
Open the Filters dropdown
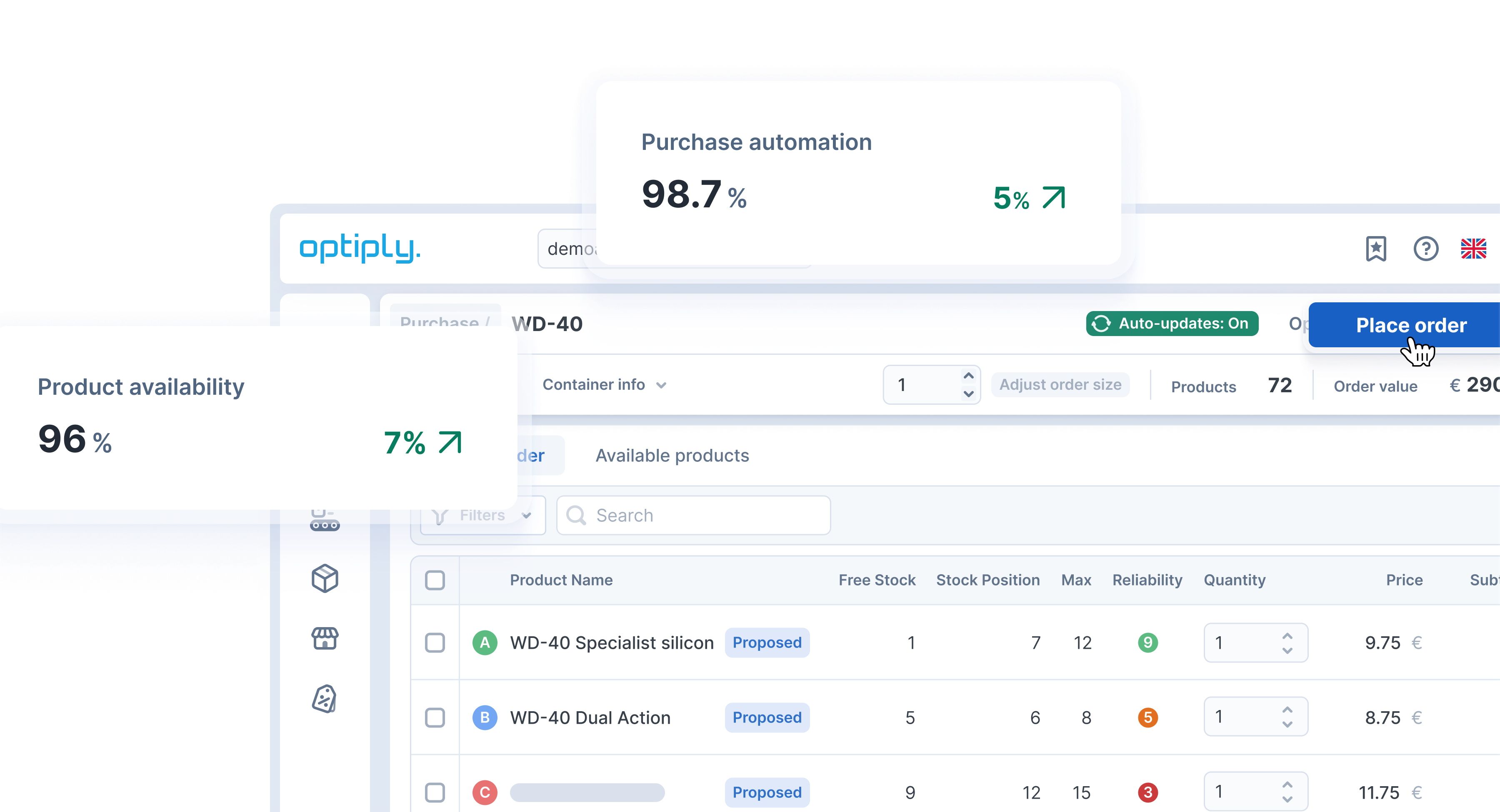(x=482, y=515)
